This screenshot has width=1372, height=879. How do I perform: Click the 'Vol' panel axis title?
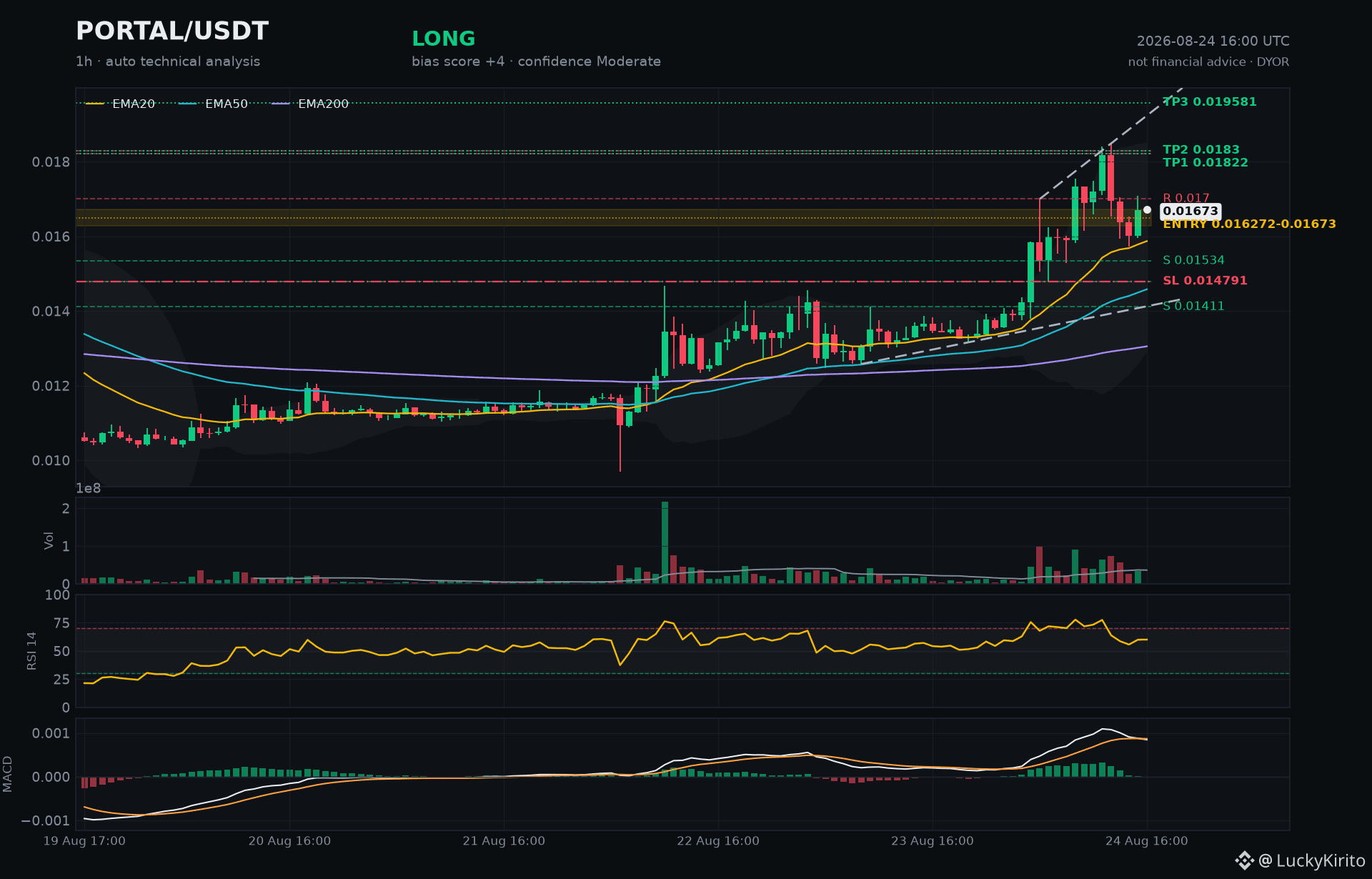pyautogui.click(x=49, y=540)
